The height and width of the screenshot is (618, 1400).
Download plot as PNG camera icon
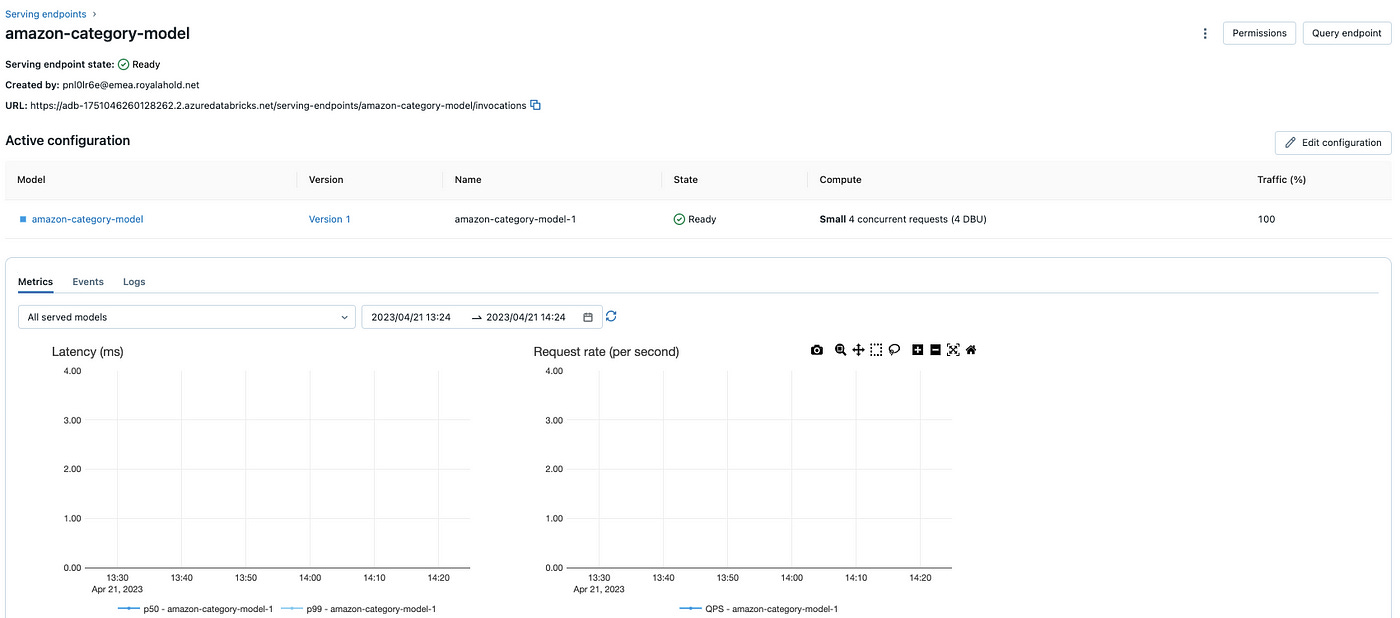817,350
